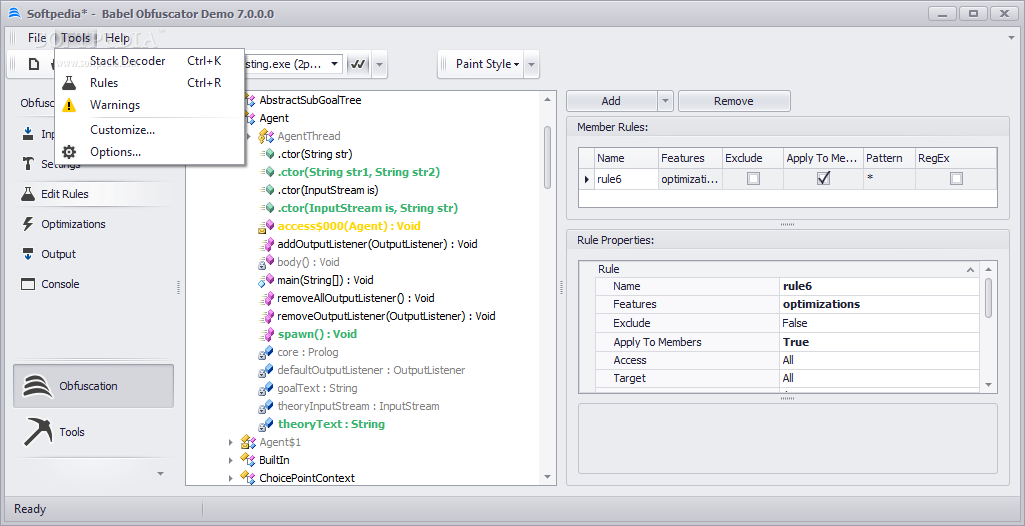Open the File menu
1025x526 pixels.
coord(37,38)
